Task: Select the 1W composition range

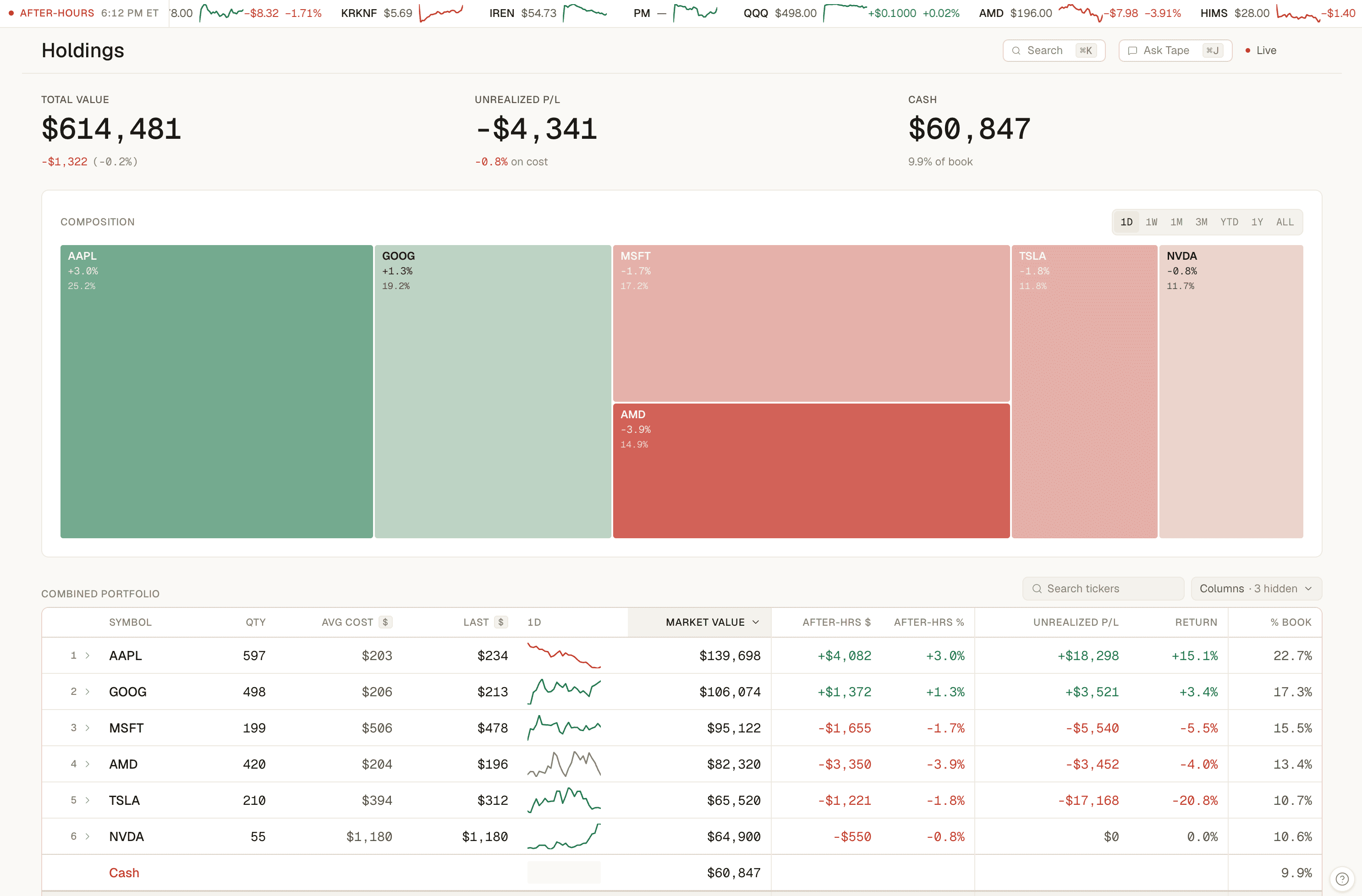Action: tap(1151, 222)
